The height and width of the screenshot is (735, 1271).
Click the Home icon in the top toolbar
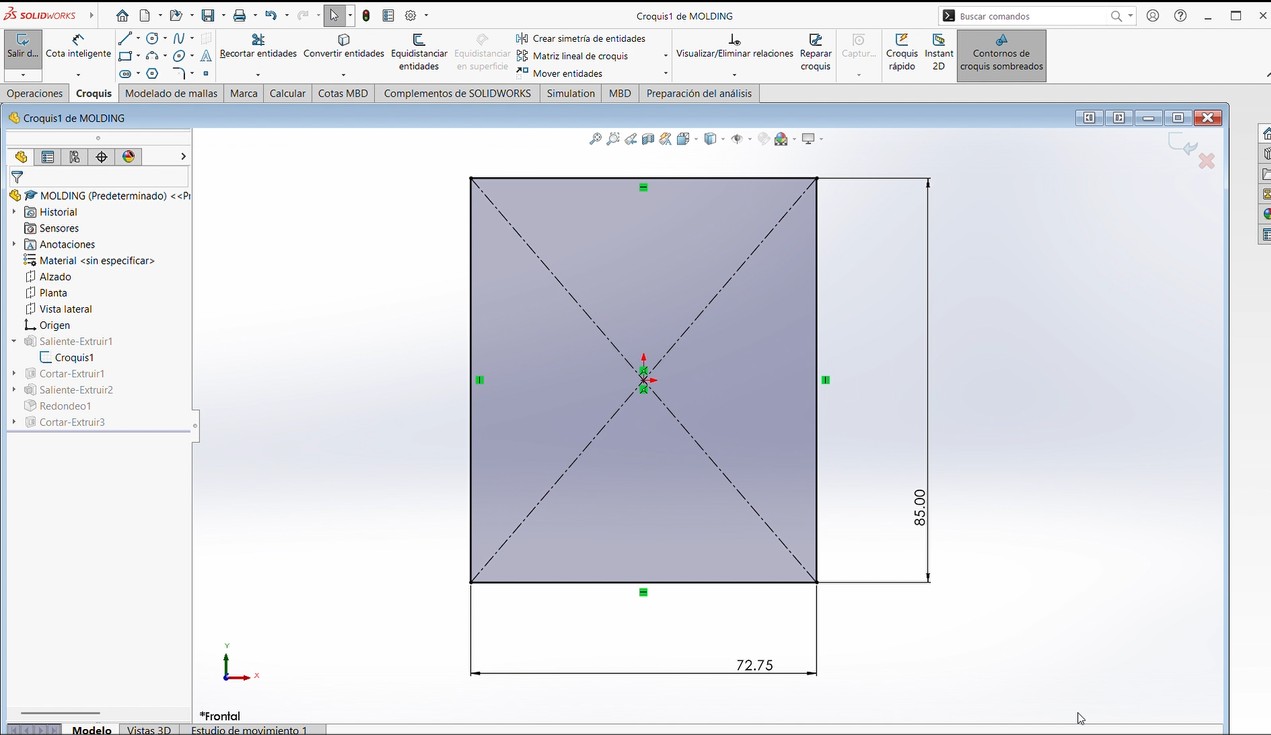tap(122, 16)
